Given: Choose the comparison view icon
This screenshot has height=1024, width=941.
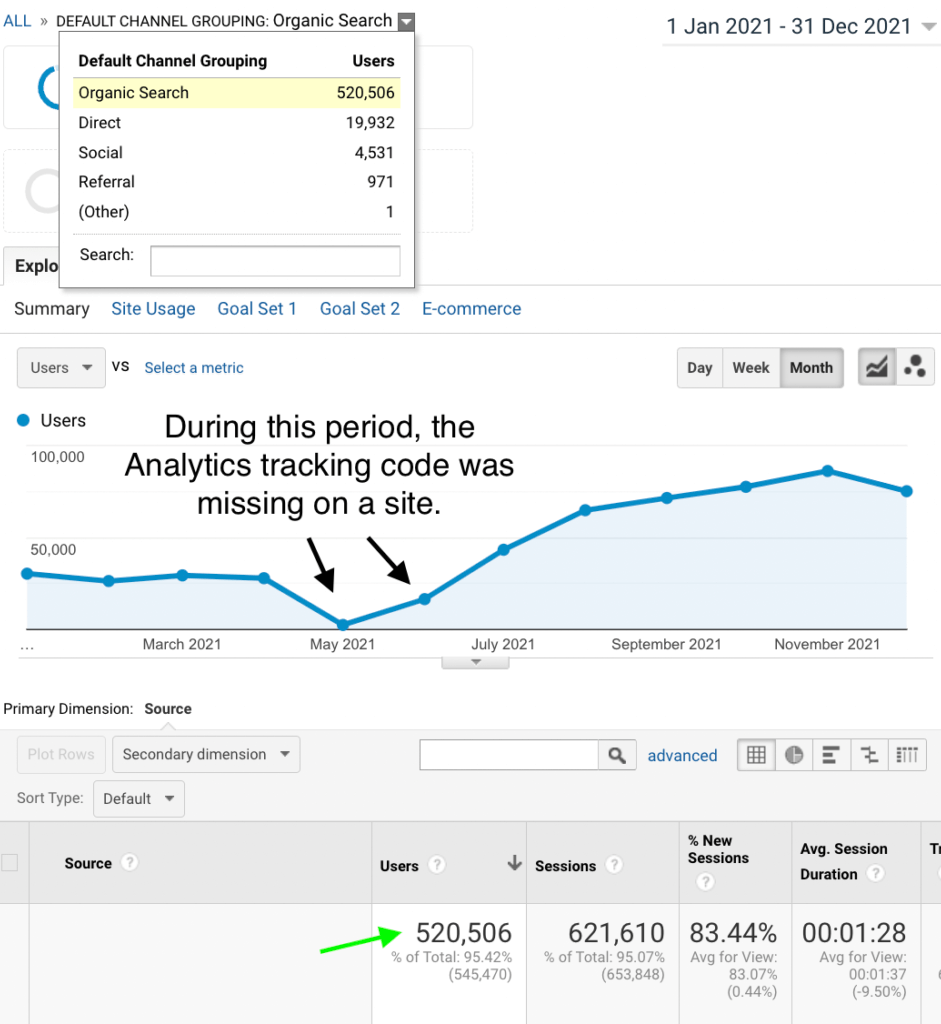Looking at the screenshot, I should coord(869,755).
